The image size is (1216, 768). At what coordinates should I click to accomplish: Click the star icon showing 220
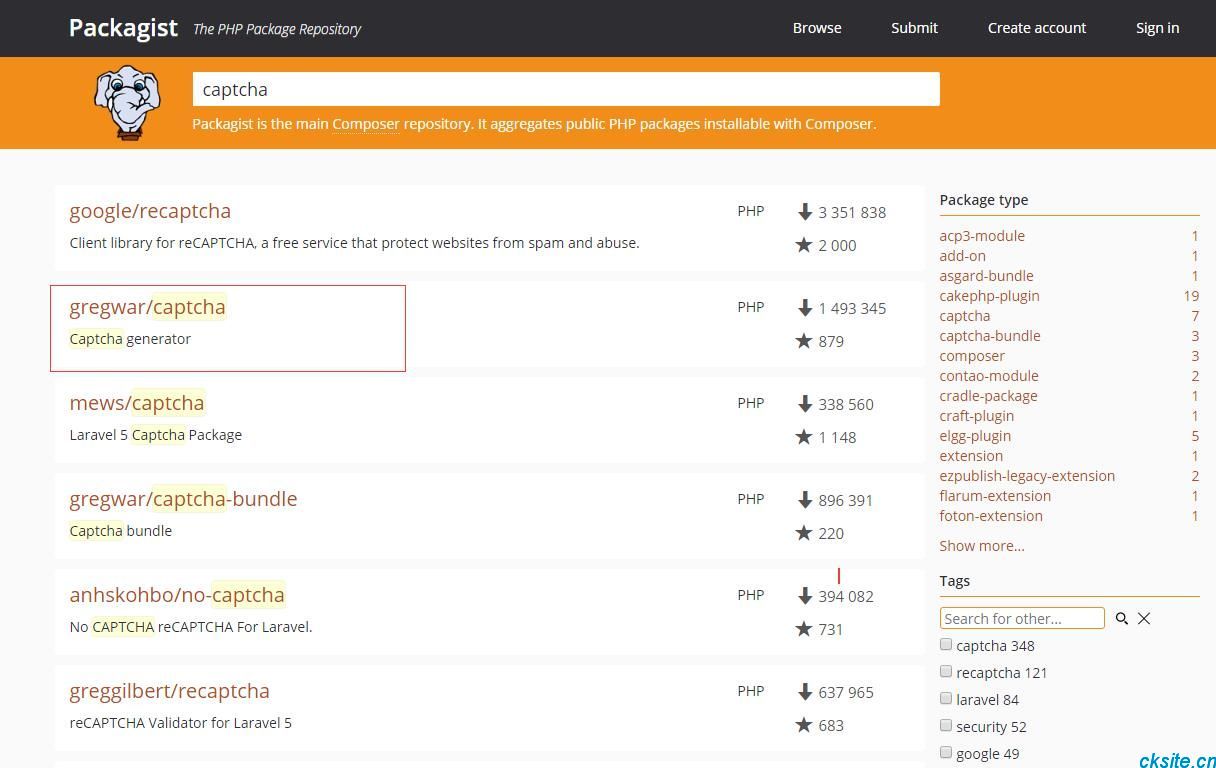pos(804,533)
